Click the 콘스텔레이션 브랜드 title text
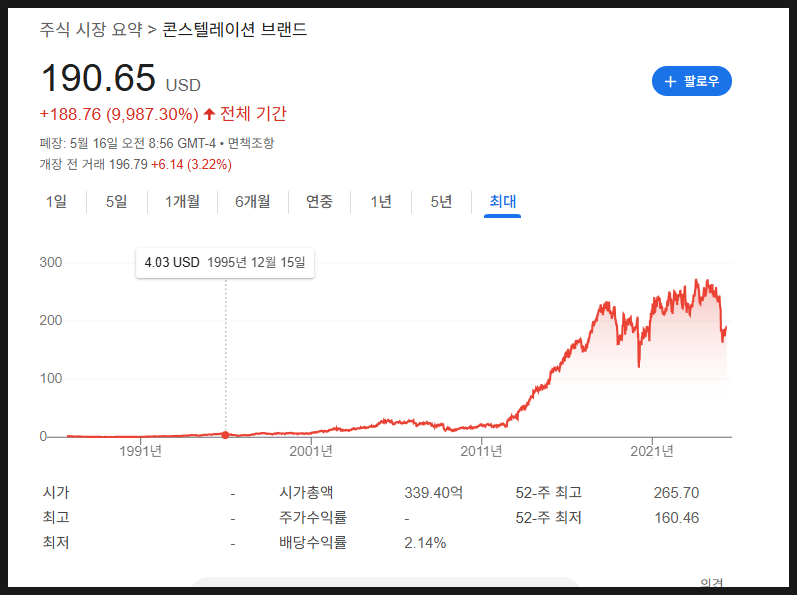This screenshot has width=797, height=595. [x=234, y=29]
